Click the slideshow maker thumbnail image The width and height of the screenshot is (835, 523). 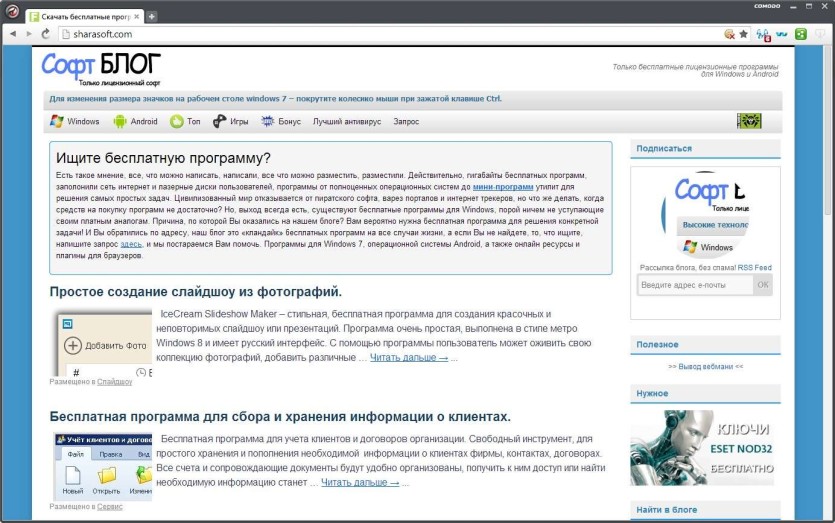point(105,344)
